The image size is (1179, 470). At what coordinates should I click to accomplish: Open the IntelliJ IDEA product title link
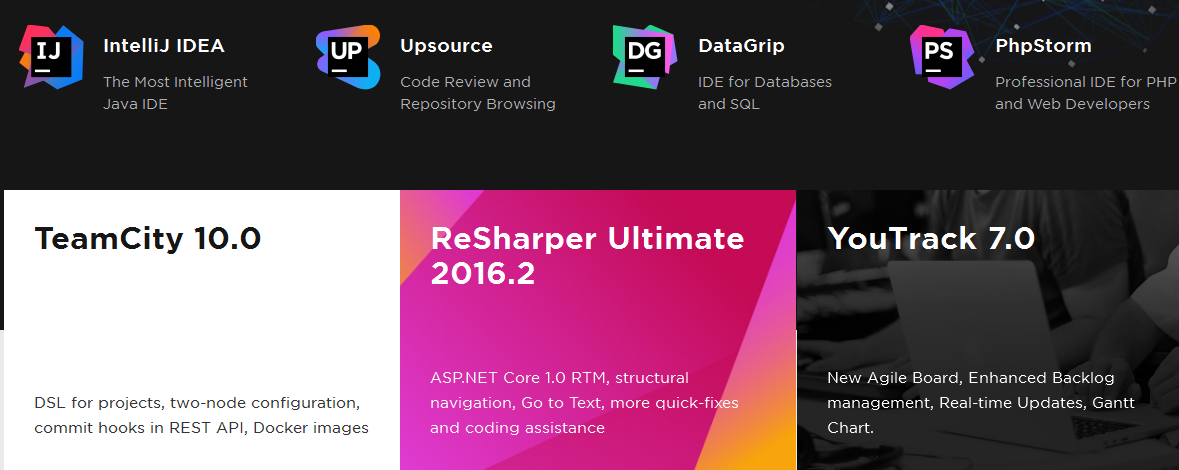pyautogui.click(x=163, y=46)
